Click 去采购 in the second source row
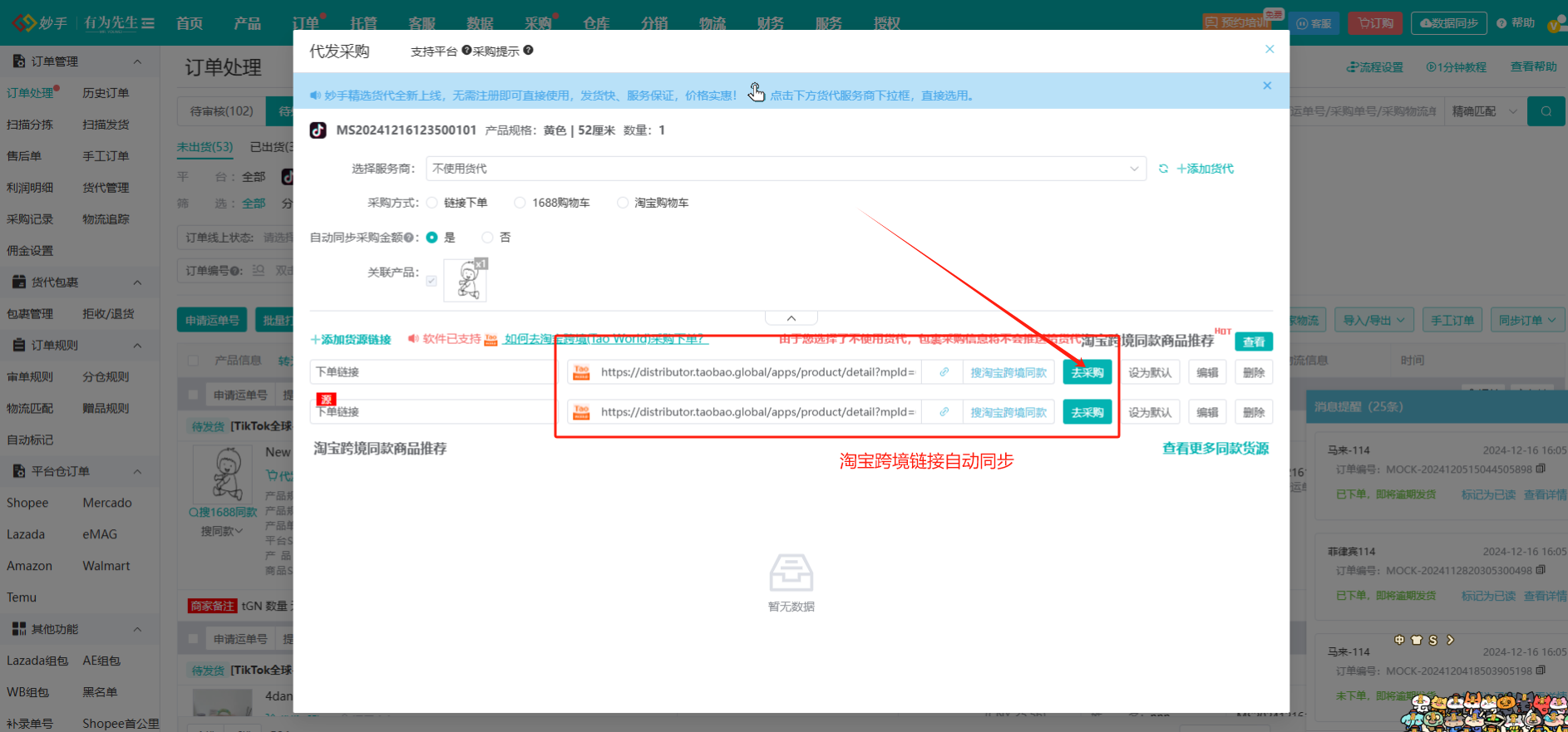Screen dimensions: 1568x732 pyautogui.click(x=1087, y=412)
